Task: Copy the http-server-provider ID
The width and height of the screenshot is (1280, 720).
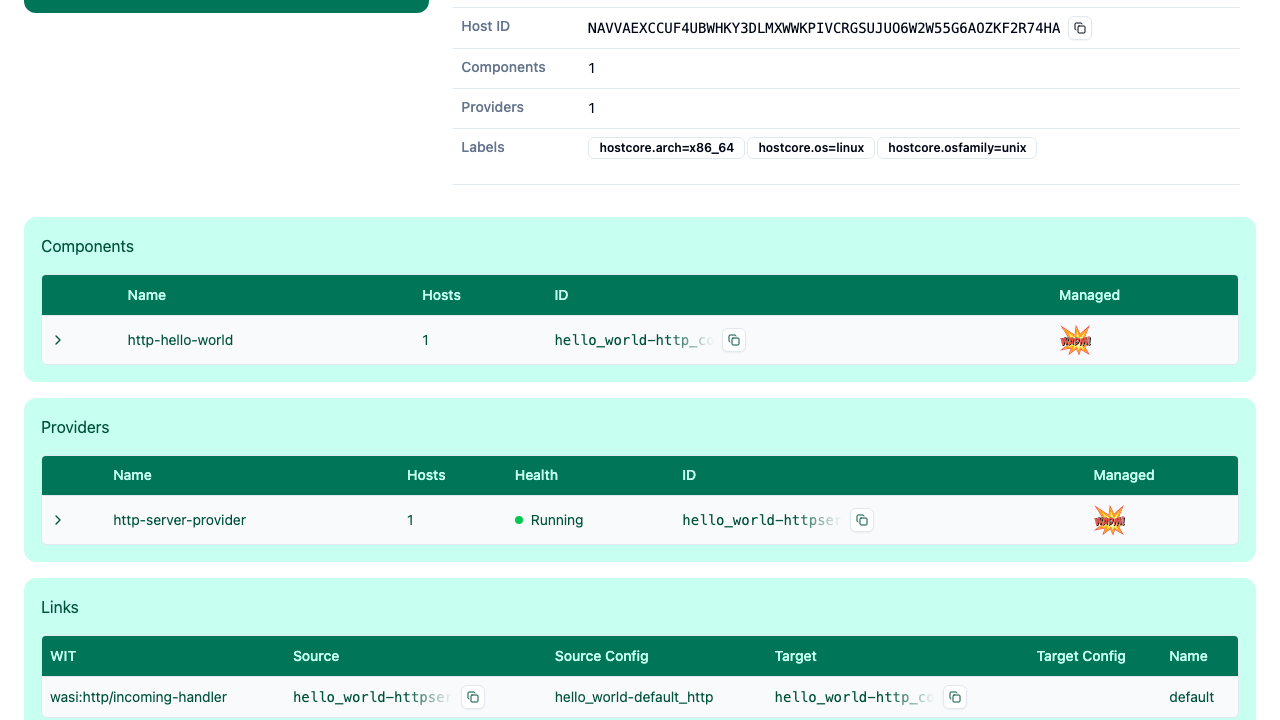Action: pos(862,520)
